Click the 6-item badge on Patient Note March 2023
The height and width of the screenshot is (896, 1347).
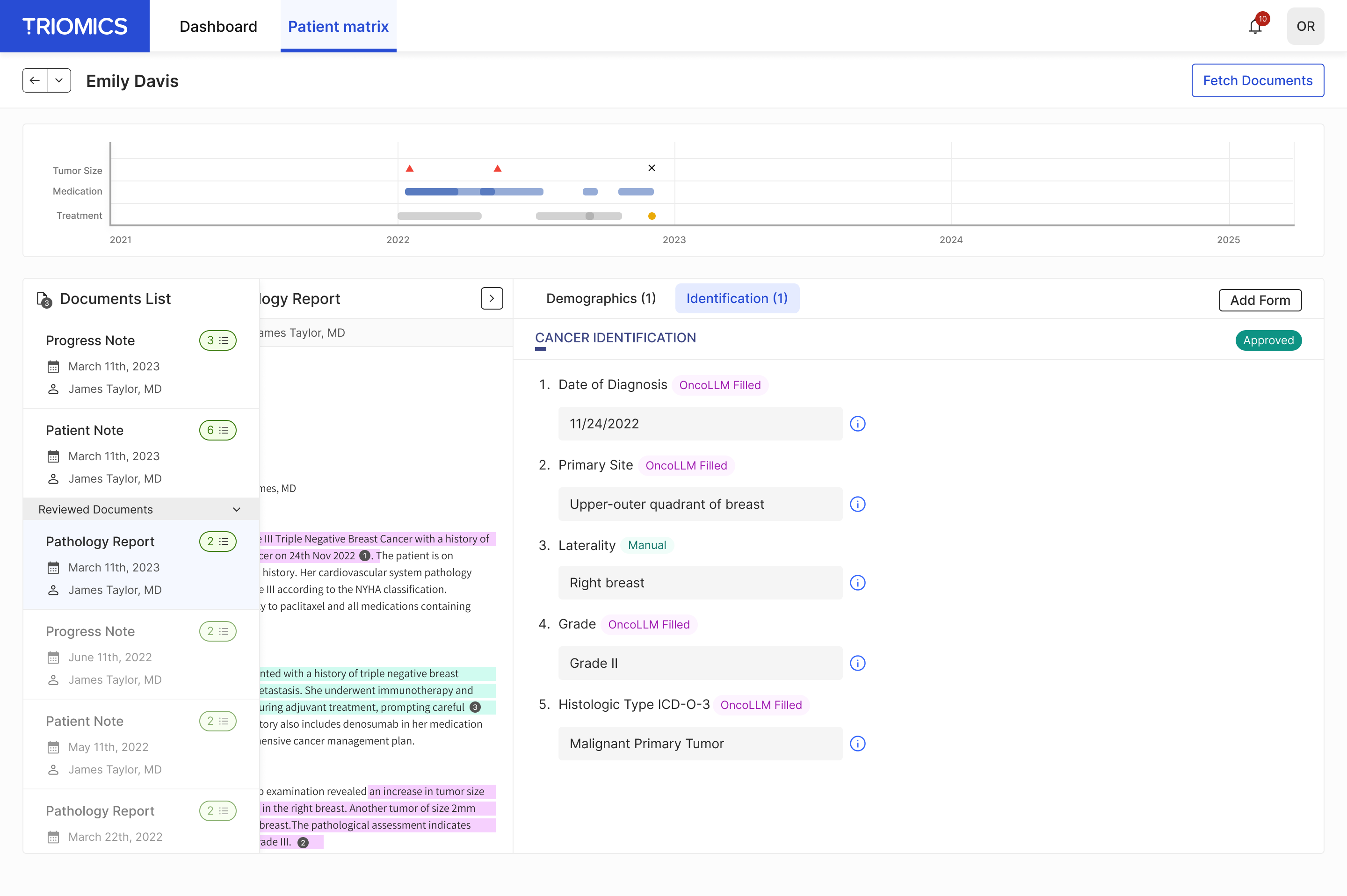(x=218, y=430)
